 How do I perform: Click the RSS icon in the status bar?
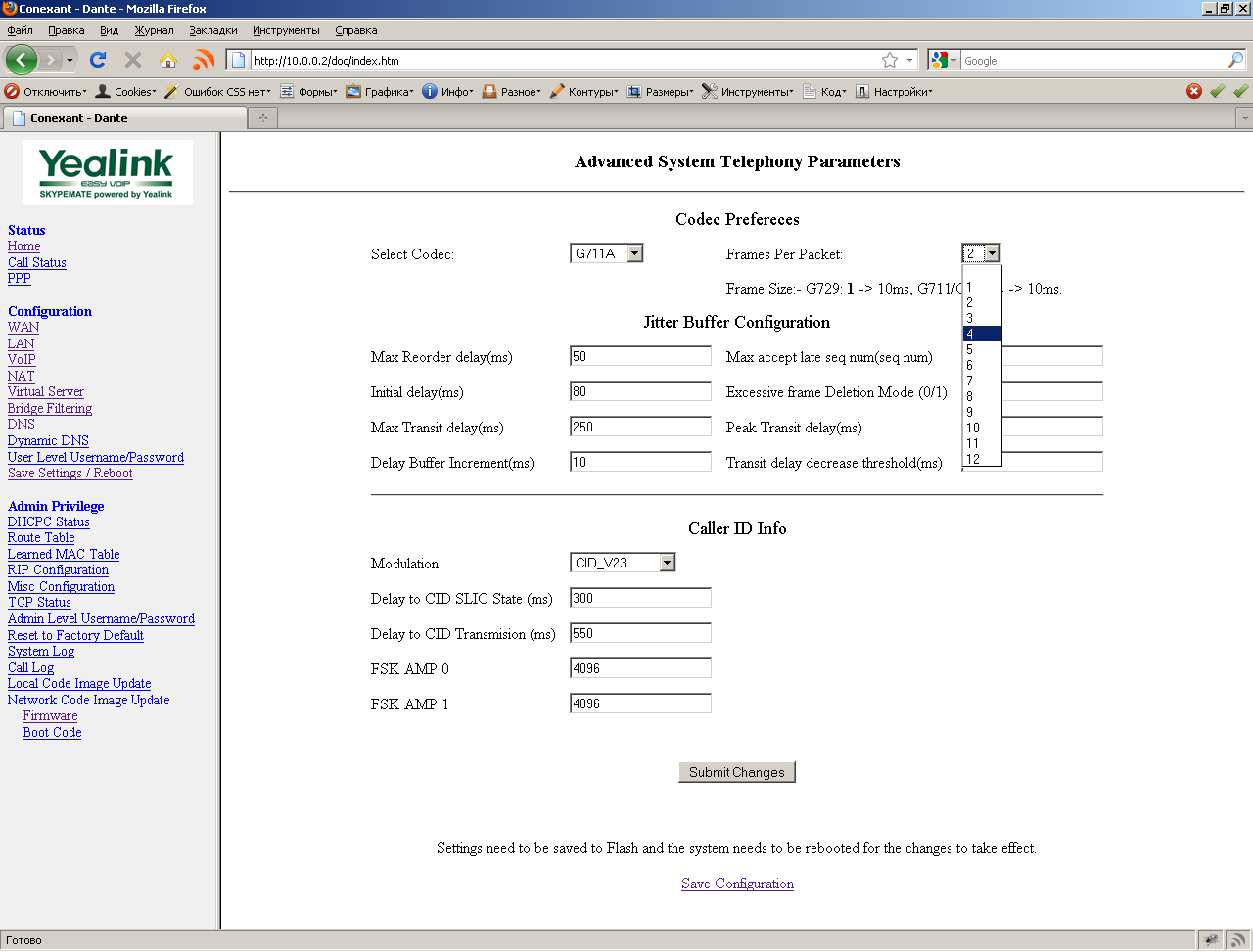pyautogui.click(x=1238, y=940)
